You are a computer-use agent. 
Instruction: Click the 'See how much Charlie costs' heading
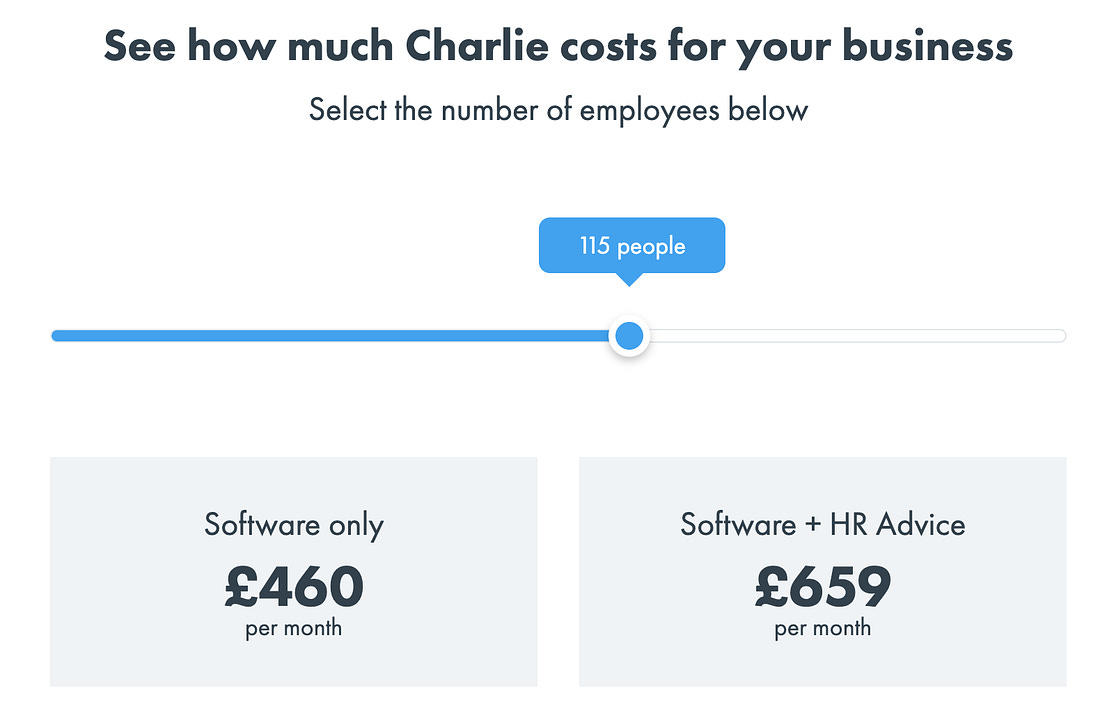(x=558, y=47)
